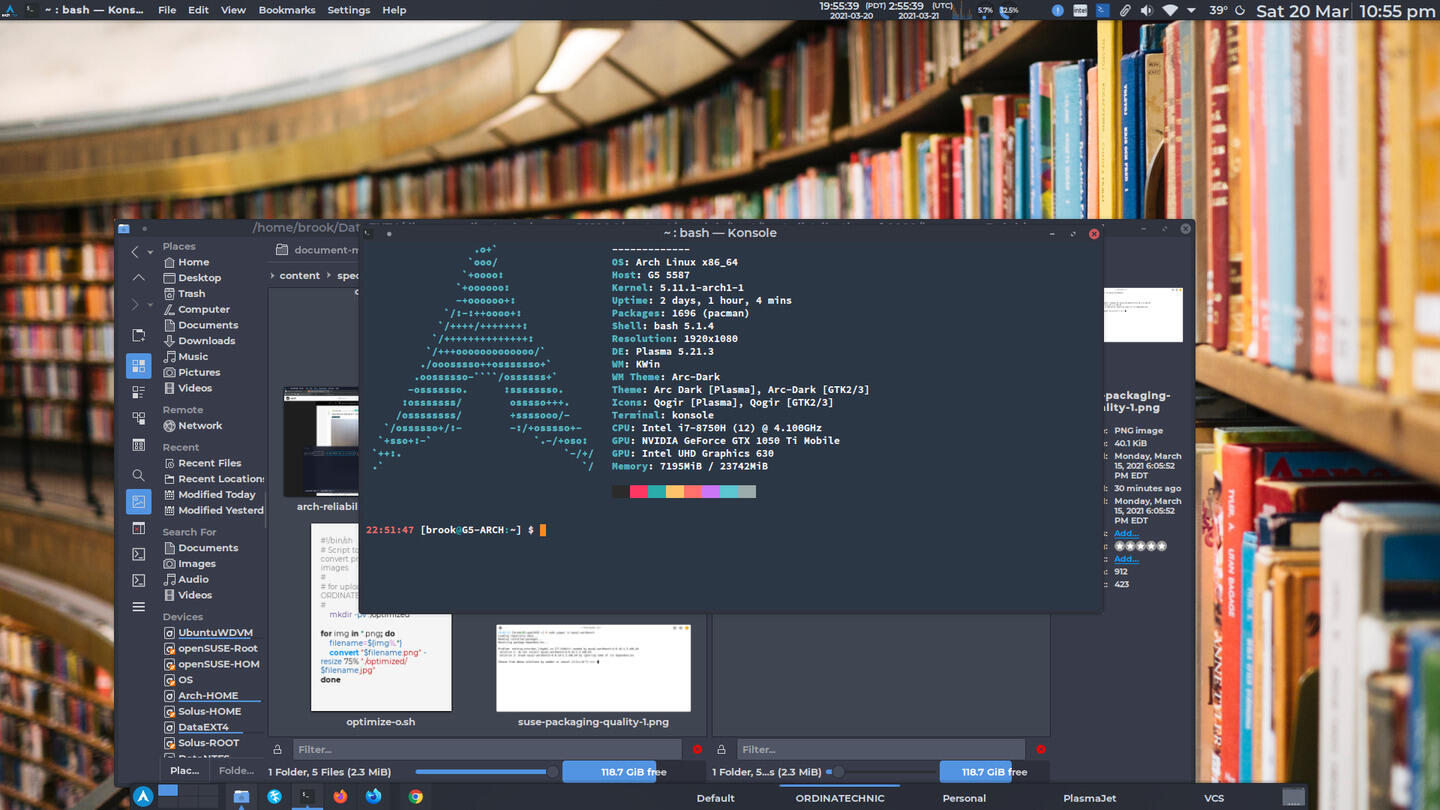Open the View menu

[x=233, y=10]
